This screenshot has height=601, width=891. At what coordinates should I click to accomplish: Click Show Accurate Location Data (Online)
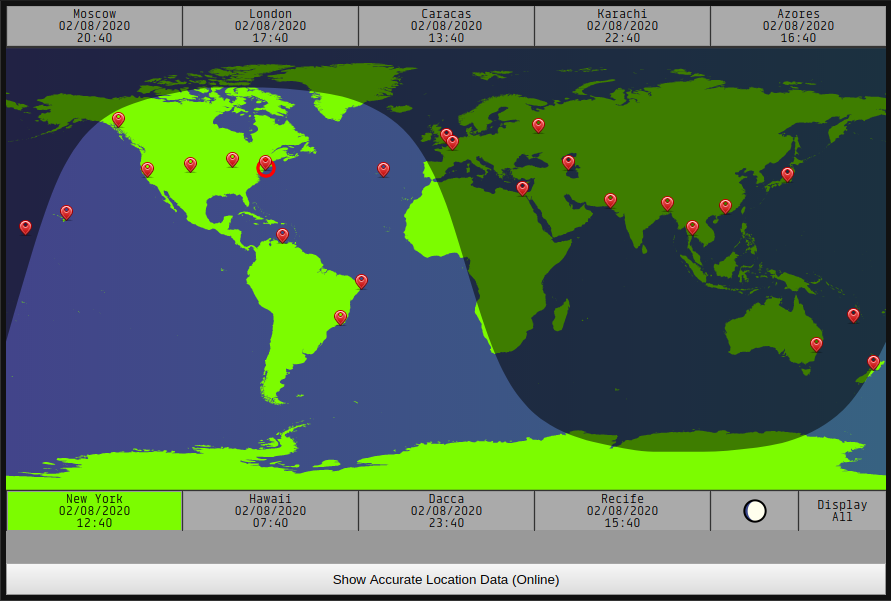446,579
